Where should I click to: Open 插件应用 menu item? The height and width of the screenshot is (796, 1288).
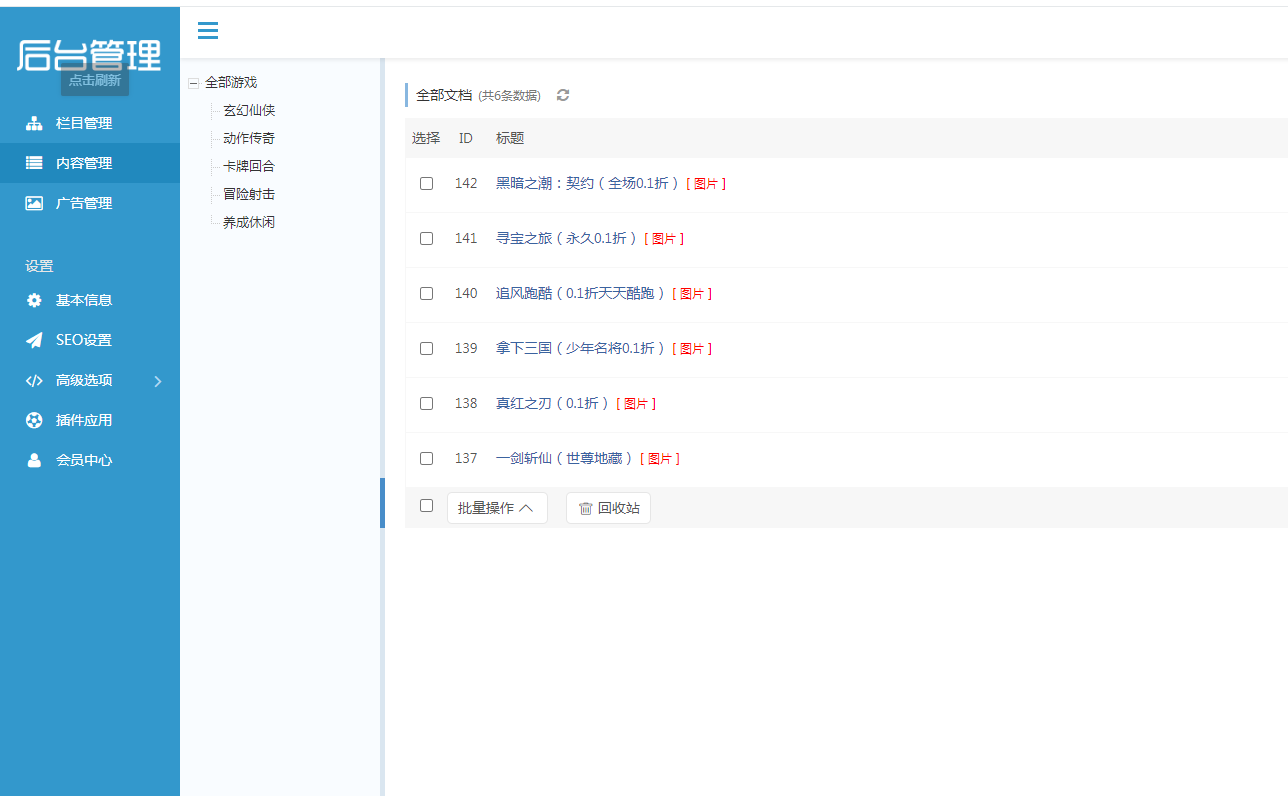[x=90, y=420]
